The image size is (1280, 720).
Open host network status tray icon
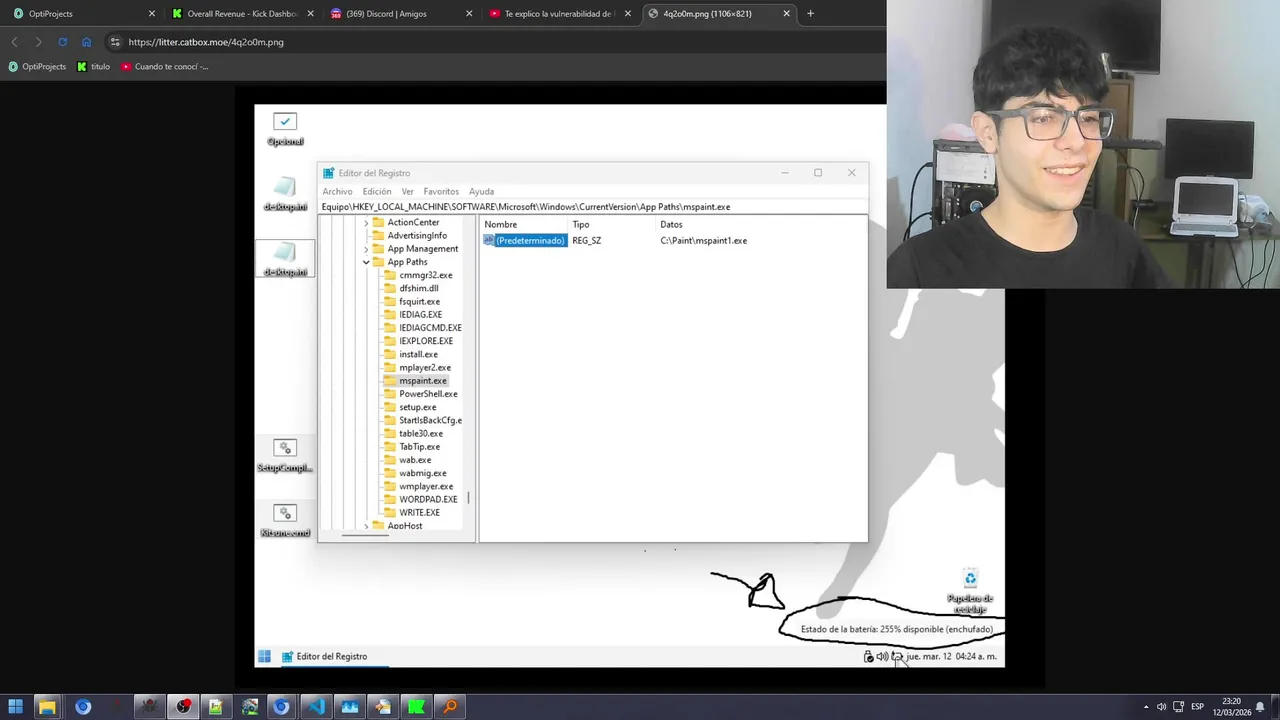click(x=1180, y=707)
